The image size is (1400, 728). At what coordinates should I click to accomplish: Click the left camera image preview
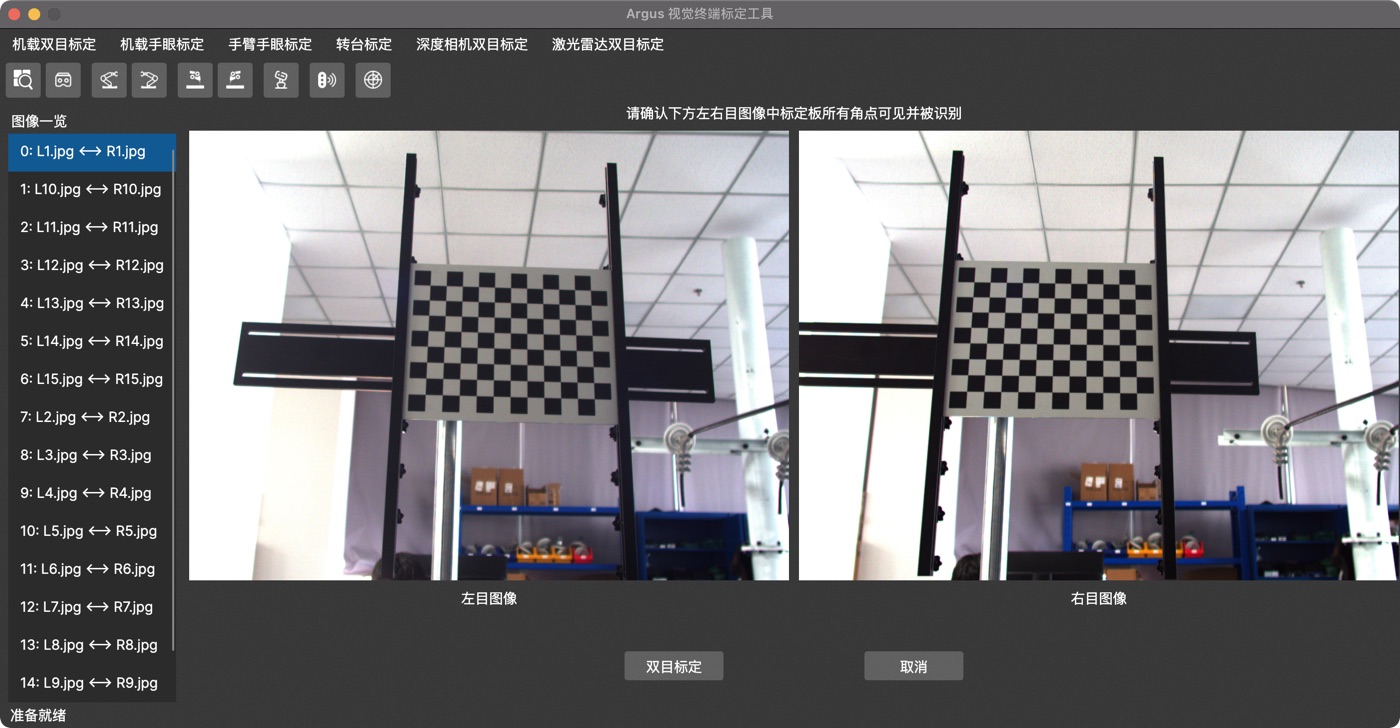click(489, 355)
